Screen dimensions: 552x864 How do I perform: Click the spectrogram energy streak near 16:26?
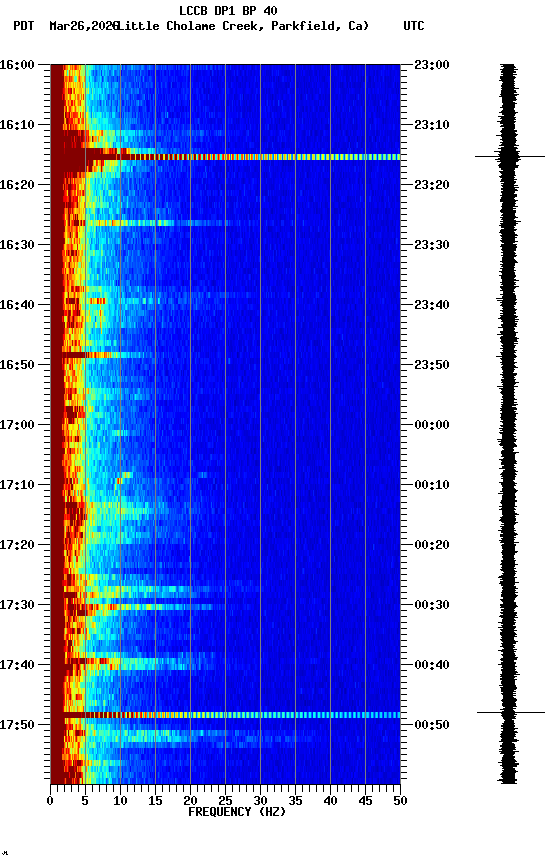[149, 223]
